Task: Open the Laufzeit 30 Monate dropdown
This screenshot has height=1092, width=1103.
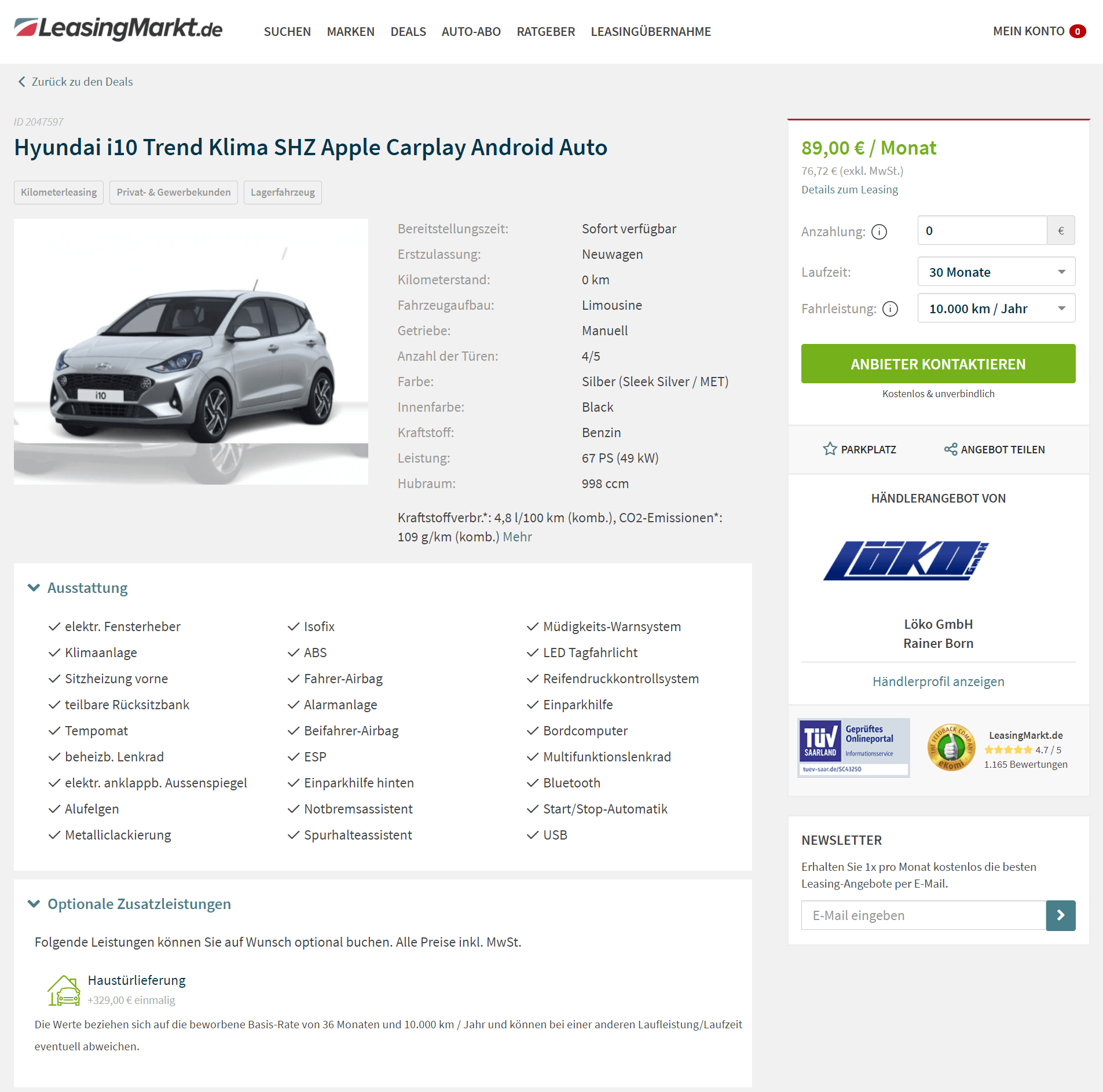Action: point(996,272)
